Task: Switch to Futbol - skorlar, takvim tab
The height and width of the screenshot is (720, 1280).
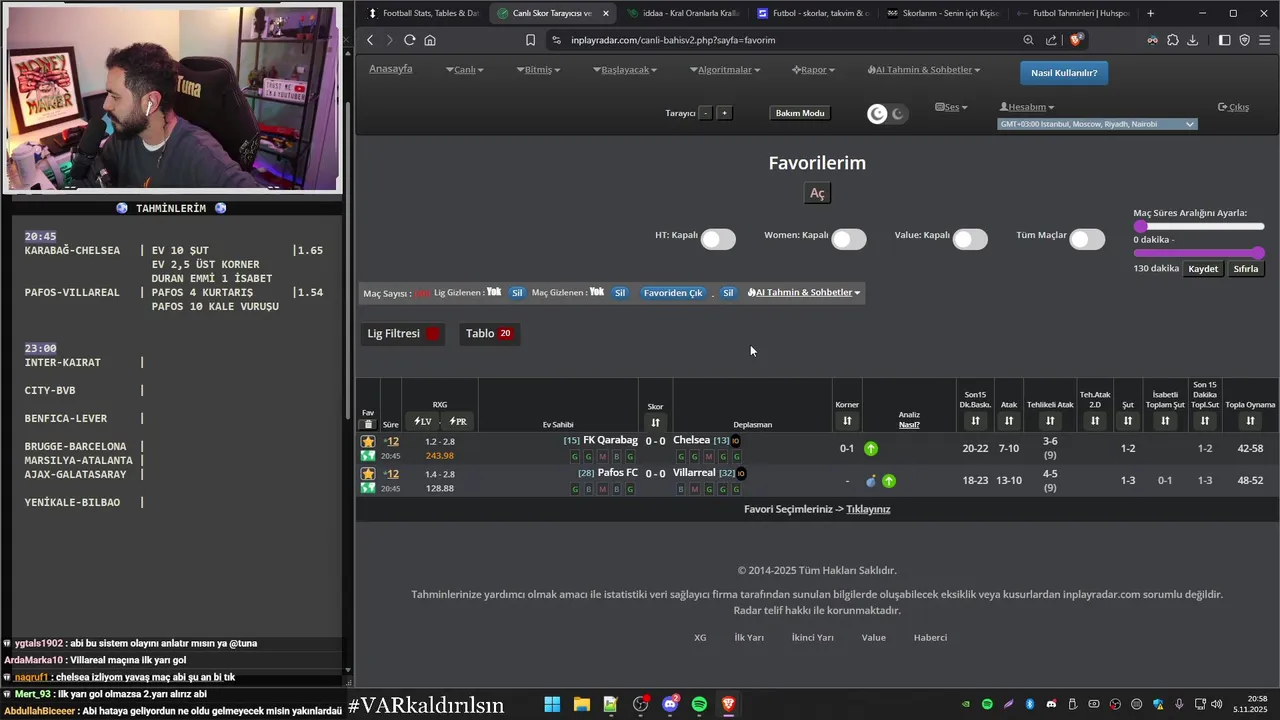Action: point(814,13)
